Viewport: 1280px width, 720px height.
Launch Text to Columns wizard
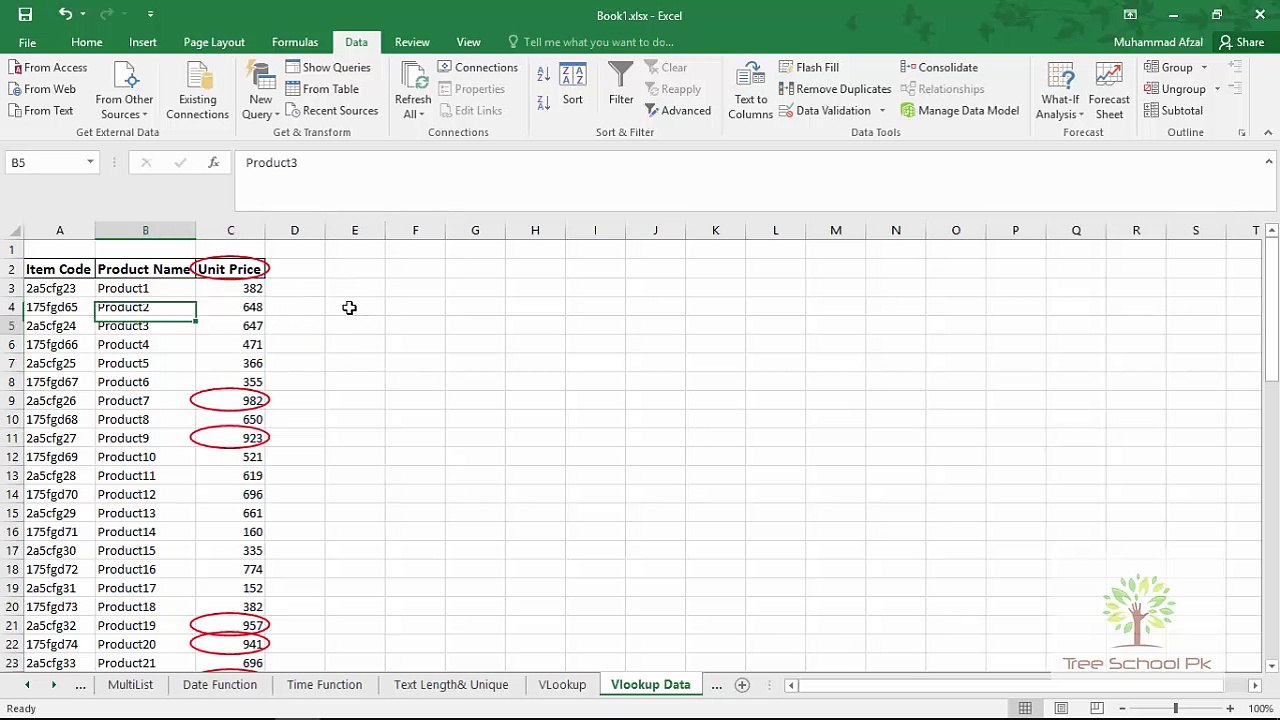coord(751,91)
